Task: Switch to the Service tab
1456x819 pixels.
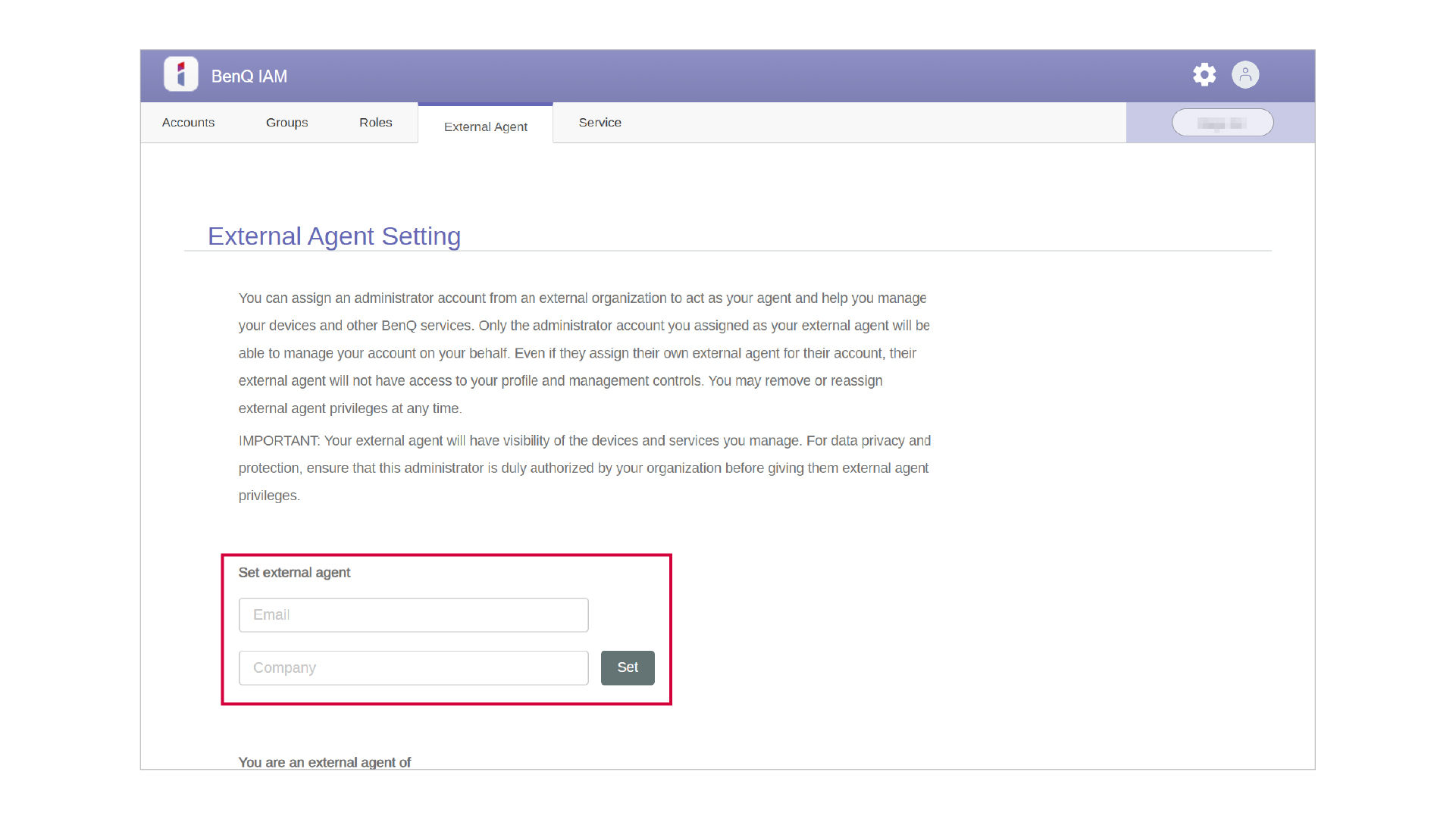Action: [x=600, y=123]
